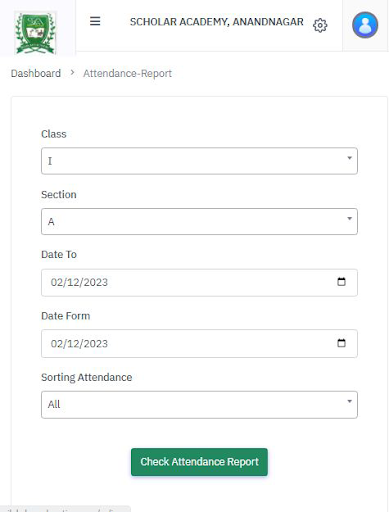Open the hamburger menu icon
This screenshot has height=512, width=389.
pos(95,21)
